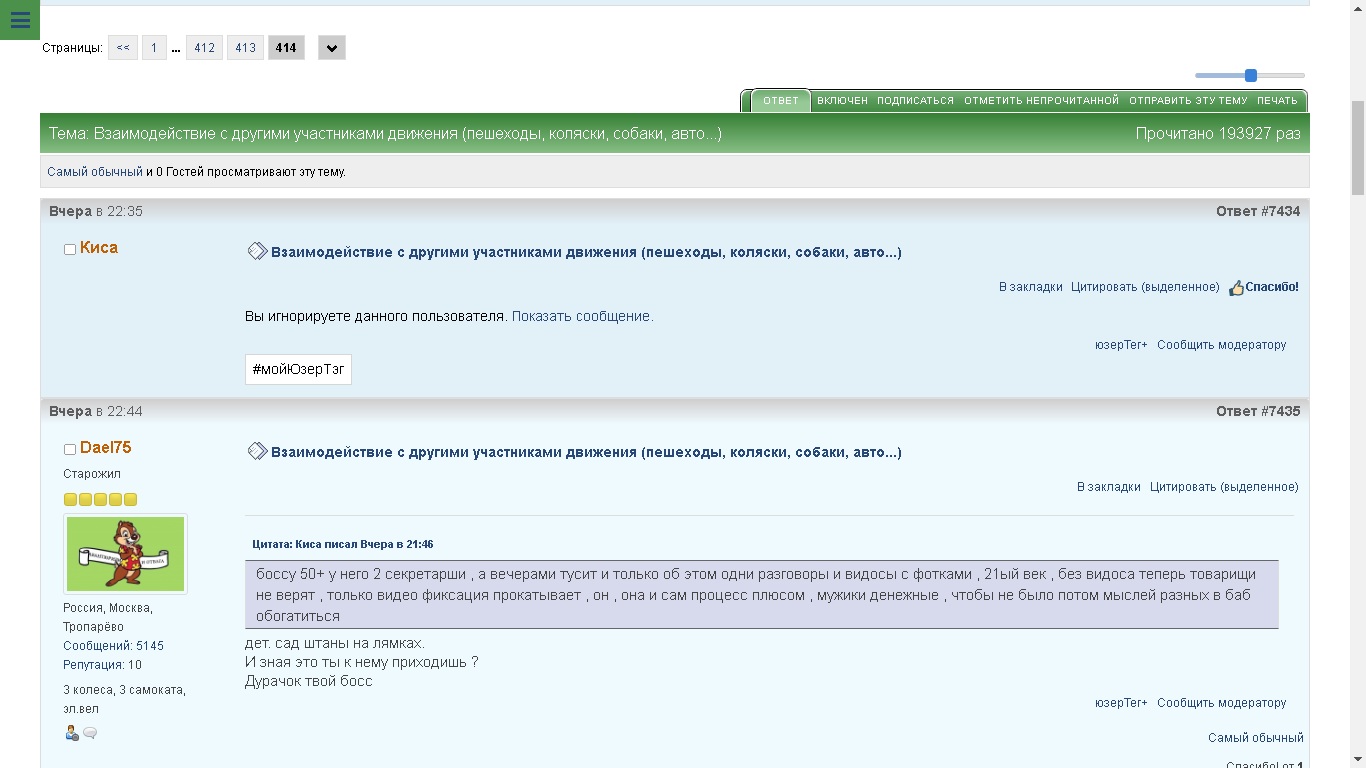Toggle the ВКЛЮЧЕН notification option
The height and width of the screenshot is (768, 1366).
tap(842, 101)
